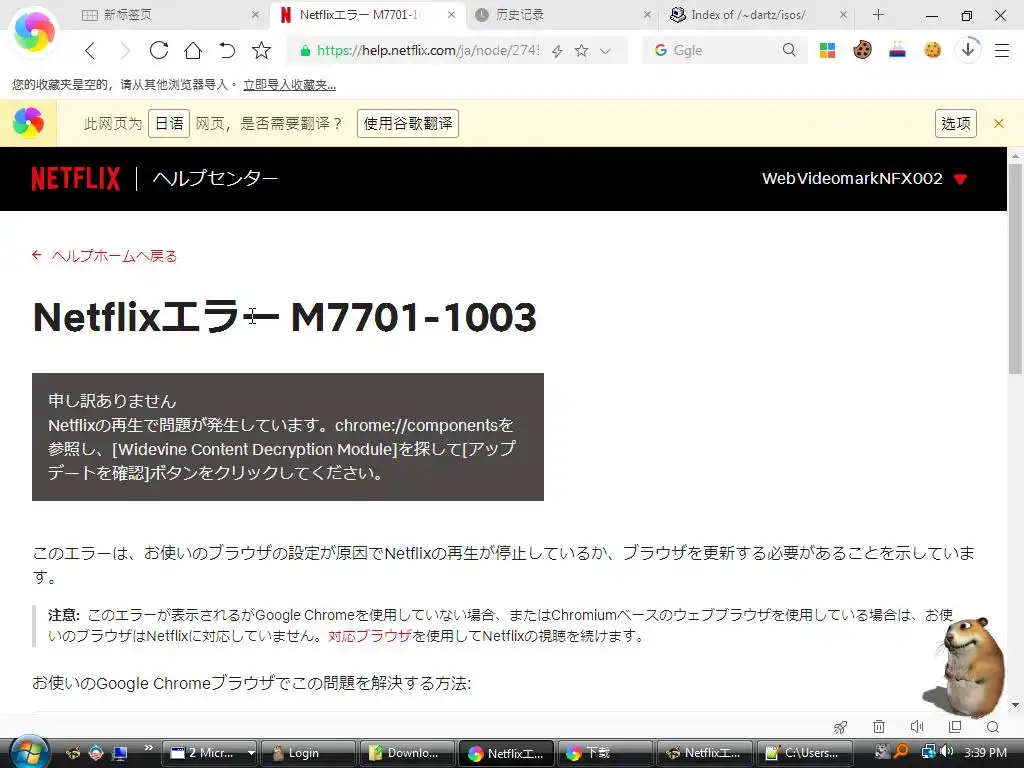1024x768 pixels.
Task: Click the ヘルプセンター header link
Action: [x=215, y=178]
